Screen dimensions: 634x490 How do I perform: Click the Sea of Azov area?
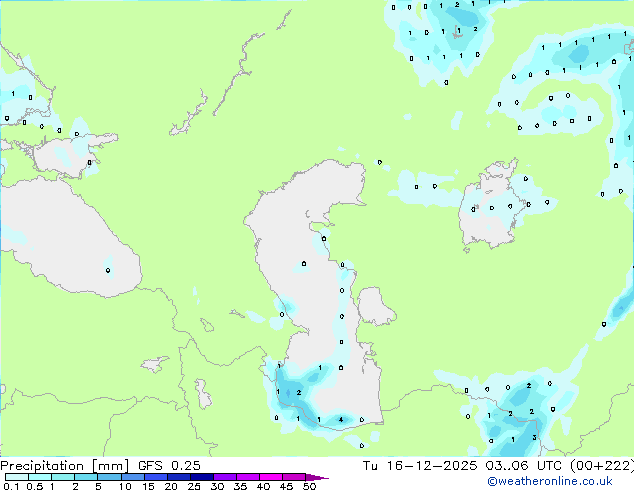click(67, 156)
